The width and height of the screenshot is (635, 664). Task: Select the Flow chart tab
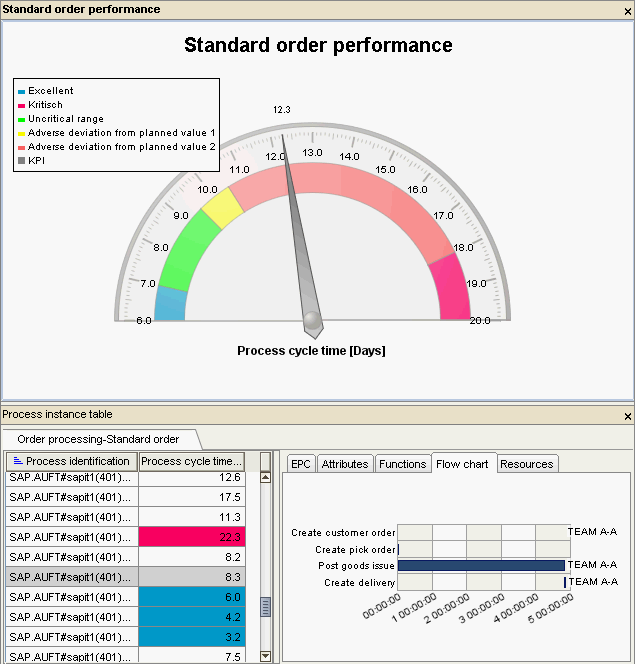click(x=463, y=464)
